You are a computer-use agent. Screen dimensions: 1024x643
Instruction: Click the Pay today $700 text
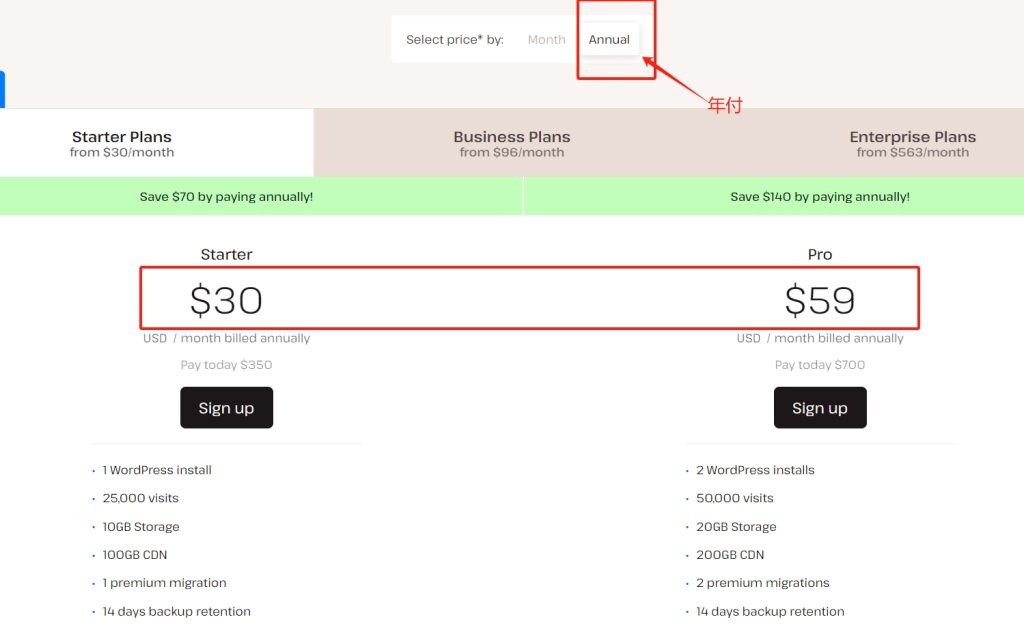tap(819, 364)
